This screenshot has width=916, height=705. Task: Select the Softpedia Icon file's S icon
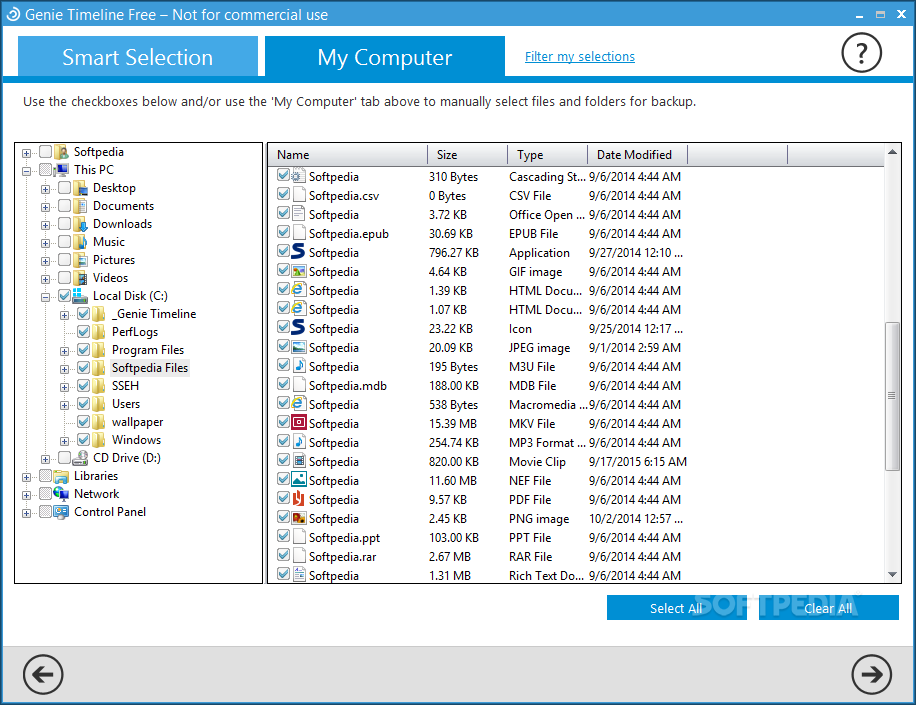tap(299, 327)
